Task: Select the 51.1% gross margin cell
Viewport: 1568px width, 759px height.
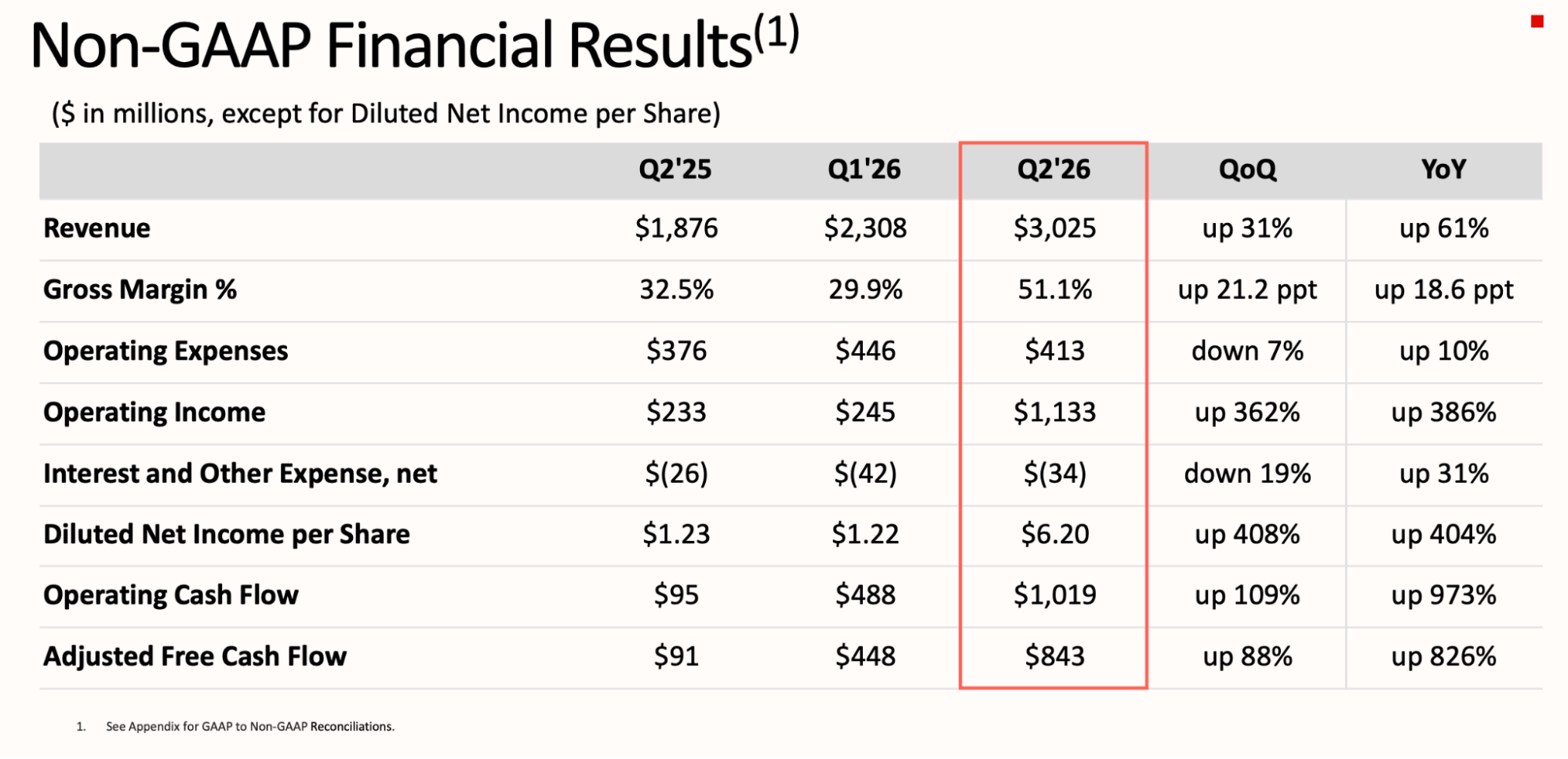Action: (1054, 290)
